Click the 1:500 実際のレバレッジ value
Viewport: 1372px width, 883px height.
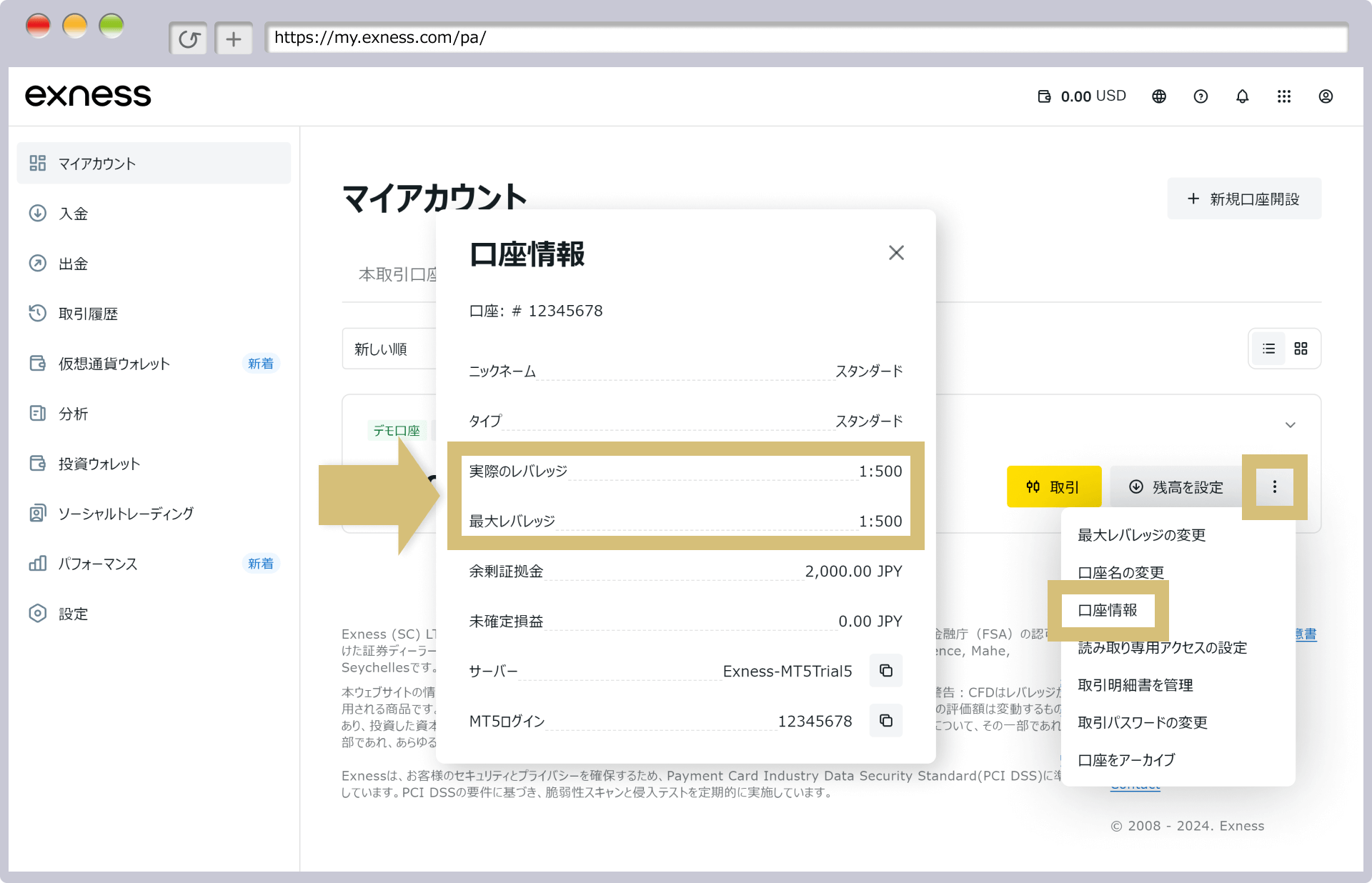[x=880, y=472]
